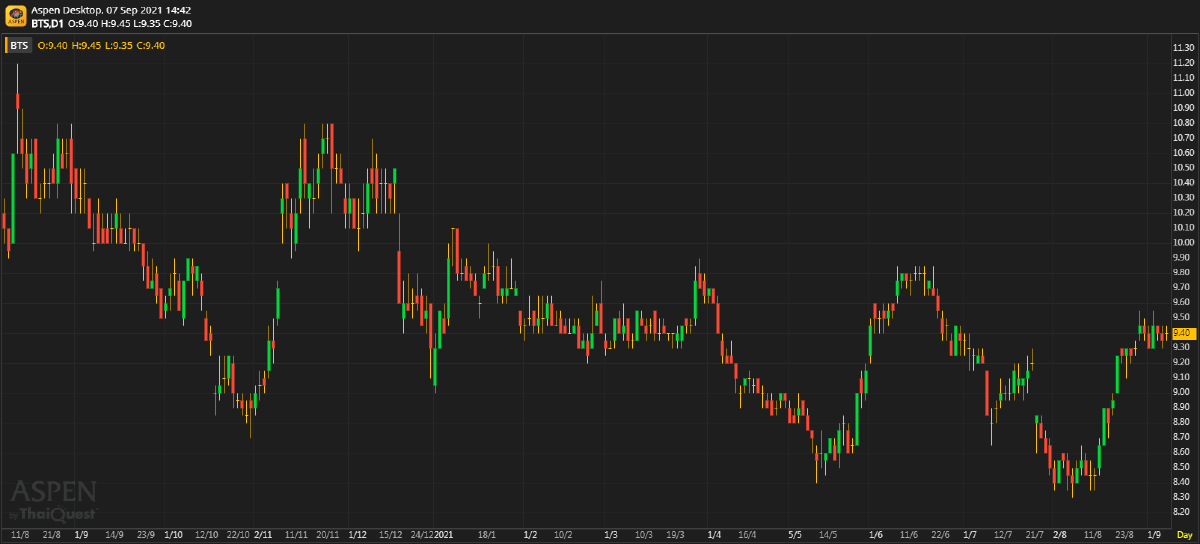Viewport: 1200px width, 544px height.
Task: Click the 1/4 date axis label
Action: coord(713,535)
